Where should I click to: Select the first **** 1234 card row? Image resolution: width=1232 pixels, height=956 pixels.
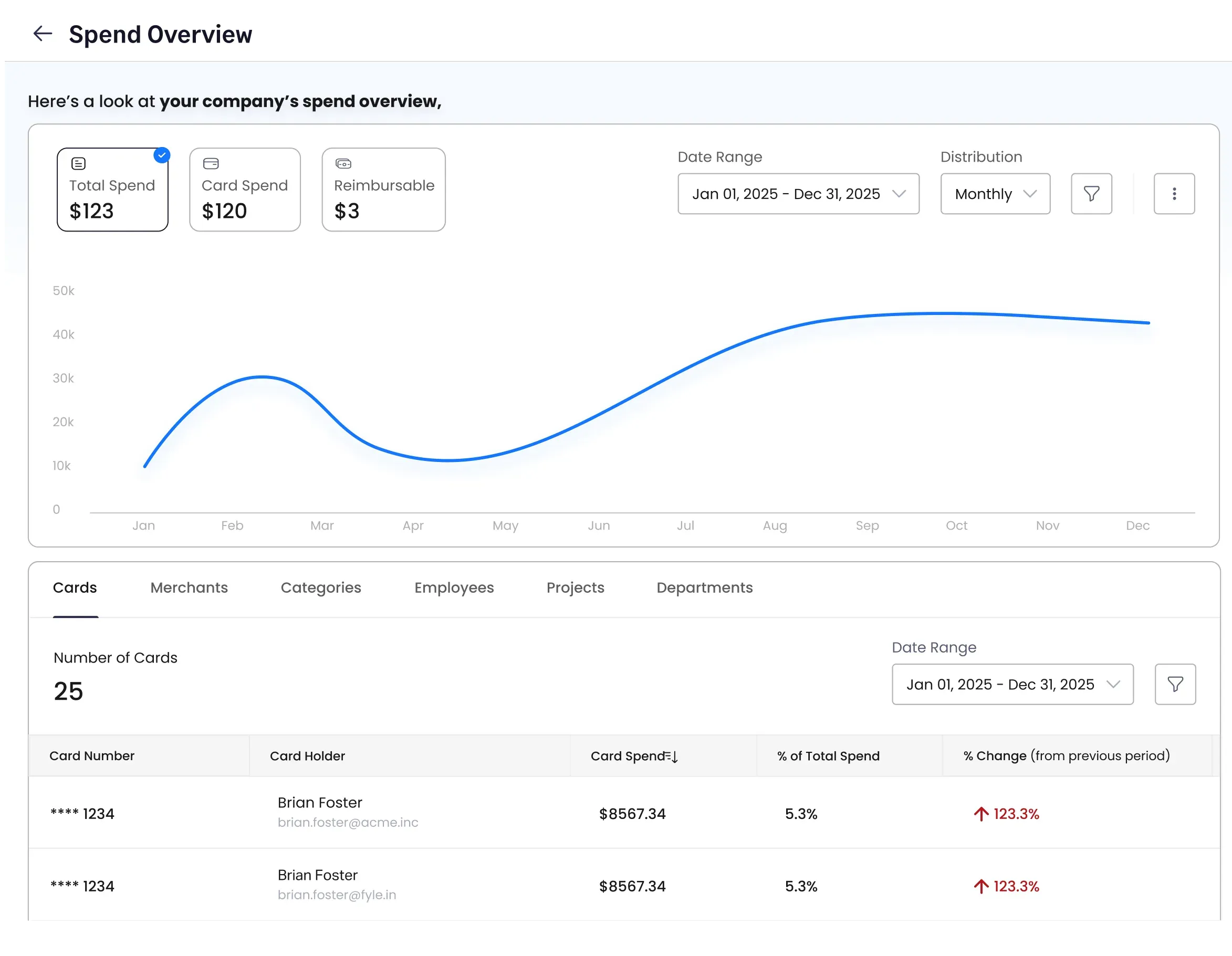pos(82,814)
